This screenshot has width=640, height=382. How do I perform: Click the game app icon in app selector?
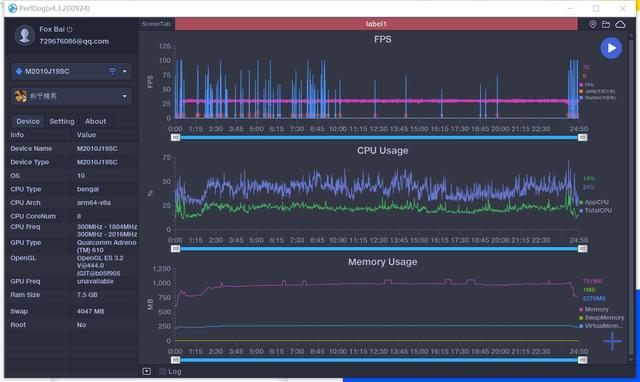(x=20, y=96)
